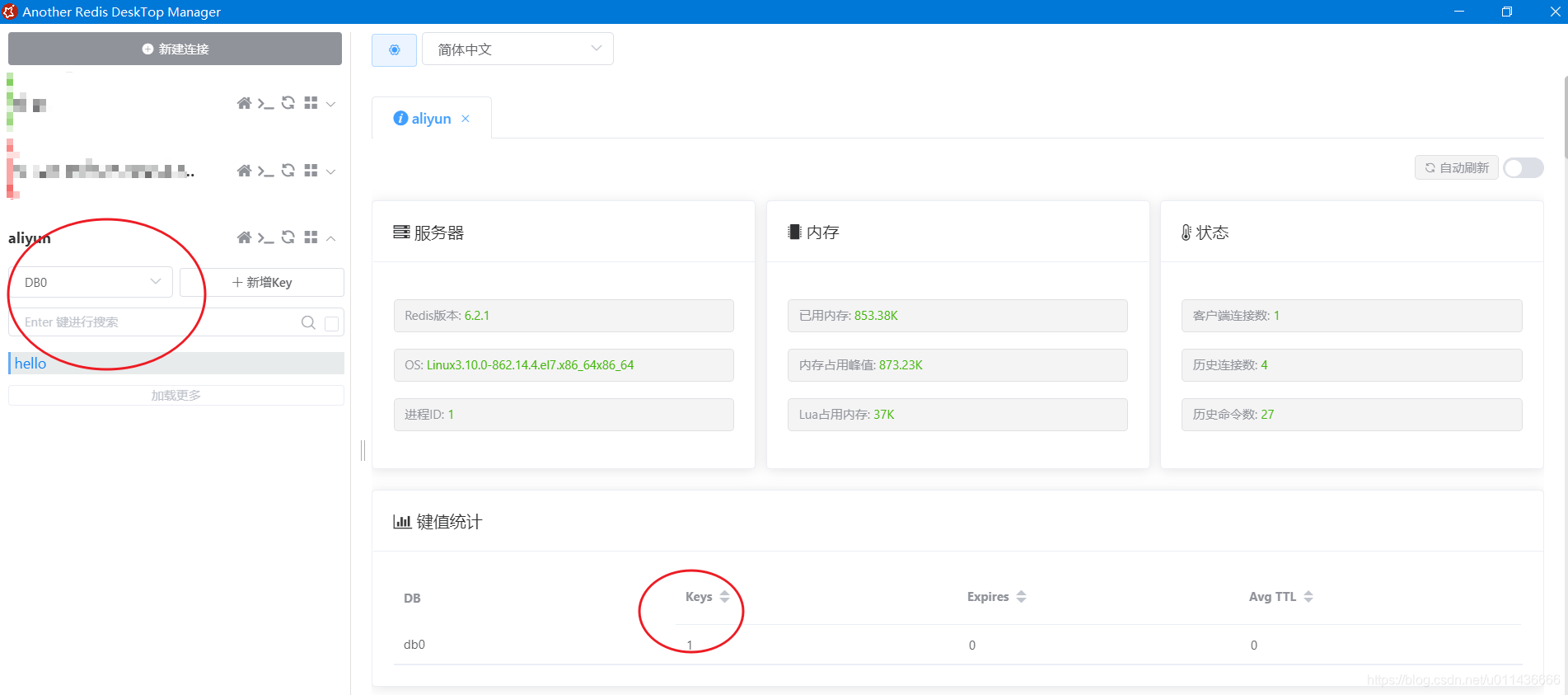Click the history connections (历史连接数) field
1568x695 pixels.
(1351, 365)
